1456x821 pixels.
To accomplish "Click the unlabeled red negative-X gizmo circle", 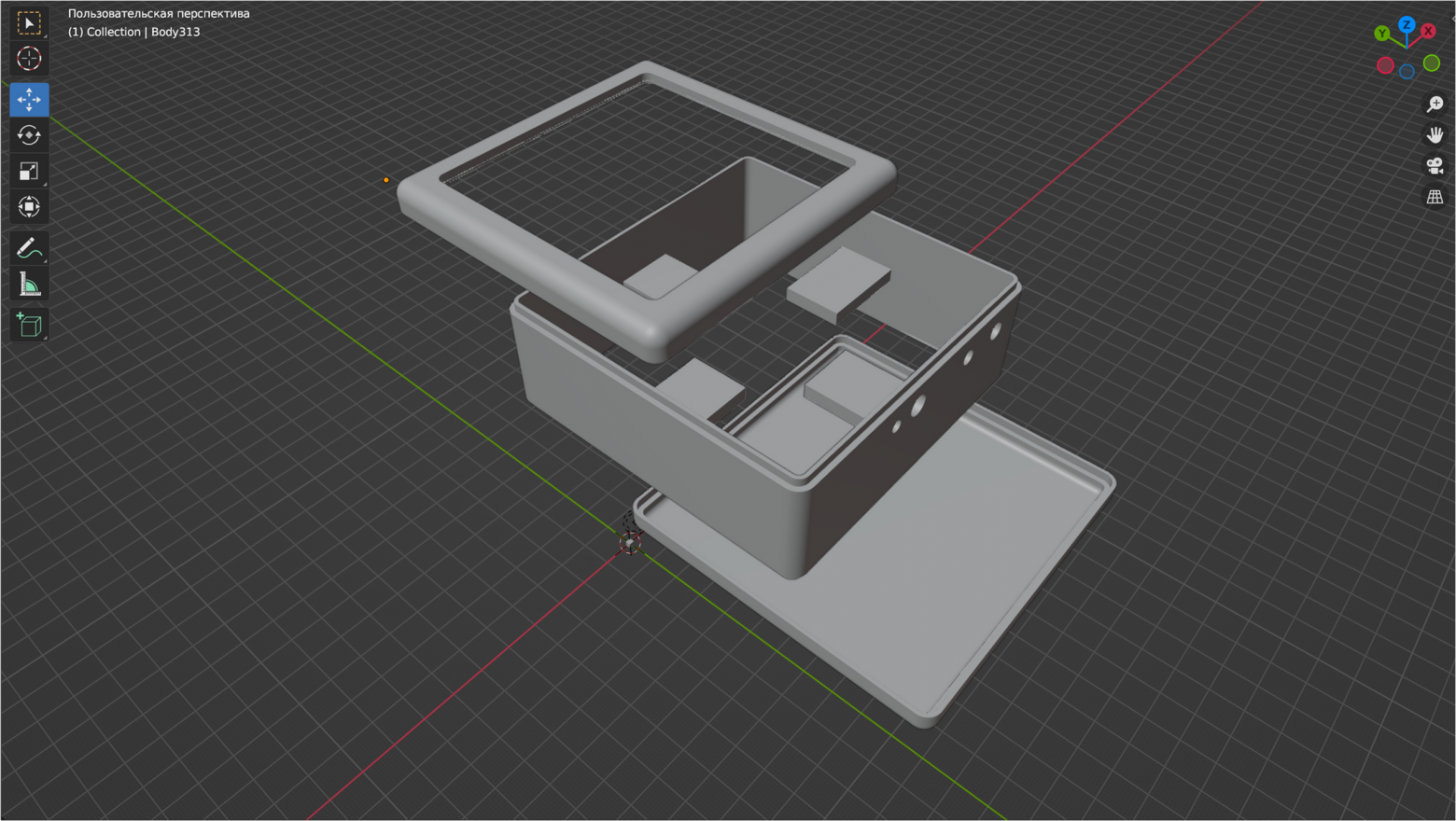I will click(x=1385, y=65).
